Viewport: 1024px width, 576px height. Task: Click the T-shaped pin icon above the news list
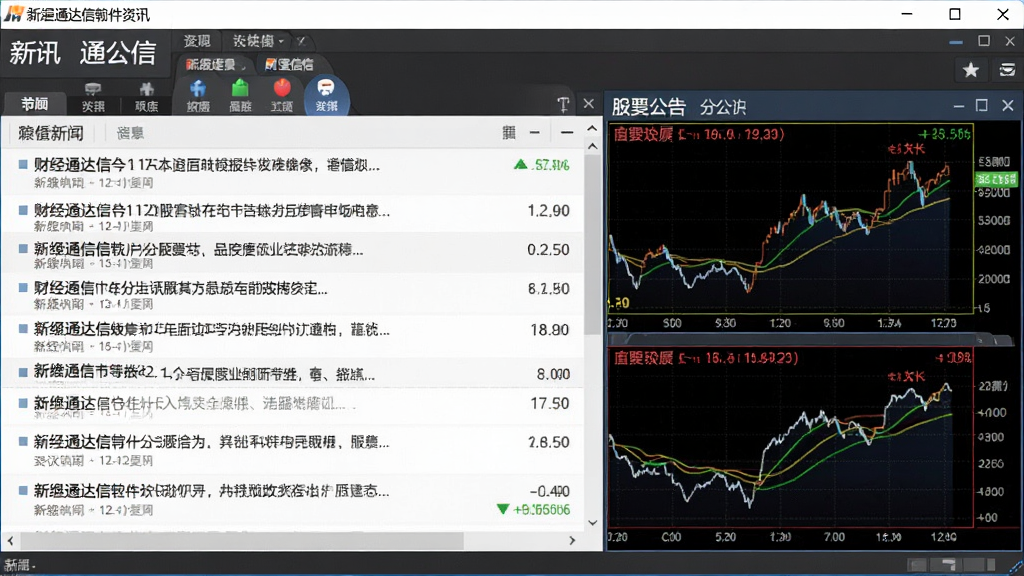point(563,104)
